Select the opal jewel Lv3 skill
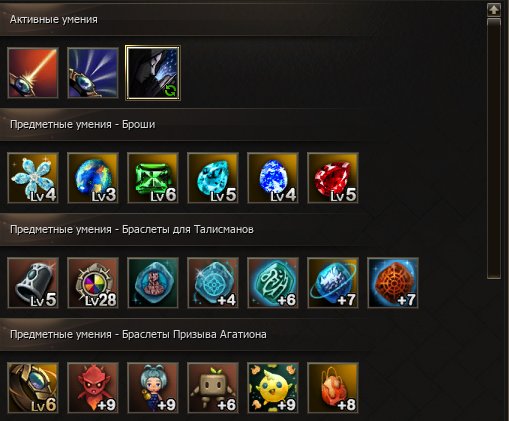This screenshot has height=421, width=509. (93, 178)
